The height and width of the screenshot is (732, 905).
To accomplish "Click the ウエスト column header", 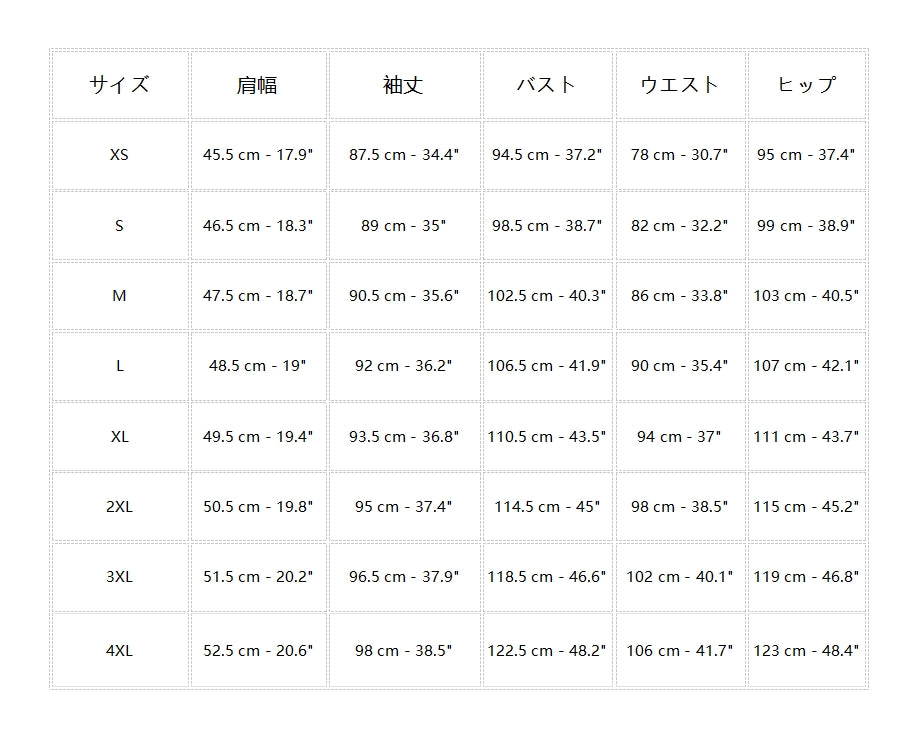I will [679, 85].
